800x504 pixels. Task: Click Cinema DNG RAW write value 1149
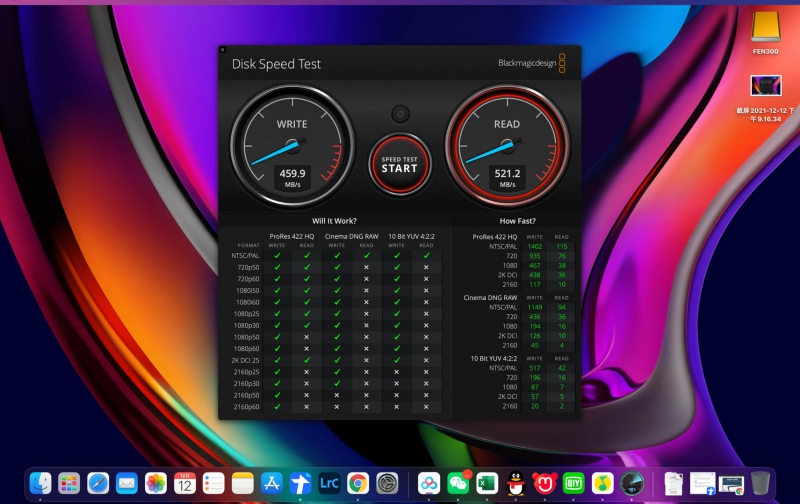coord(535,307)
